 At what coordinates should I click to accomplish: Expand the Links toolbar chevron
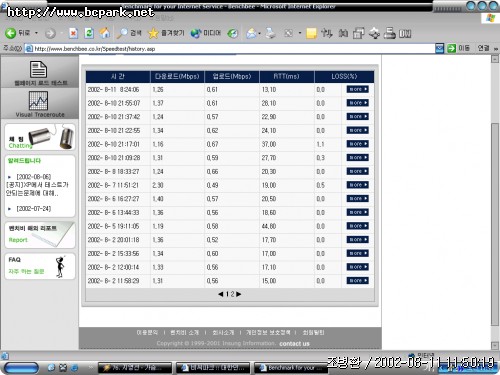point(496,49)
